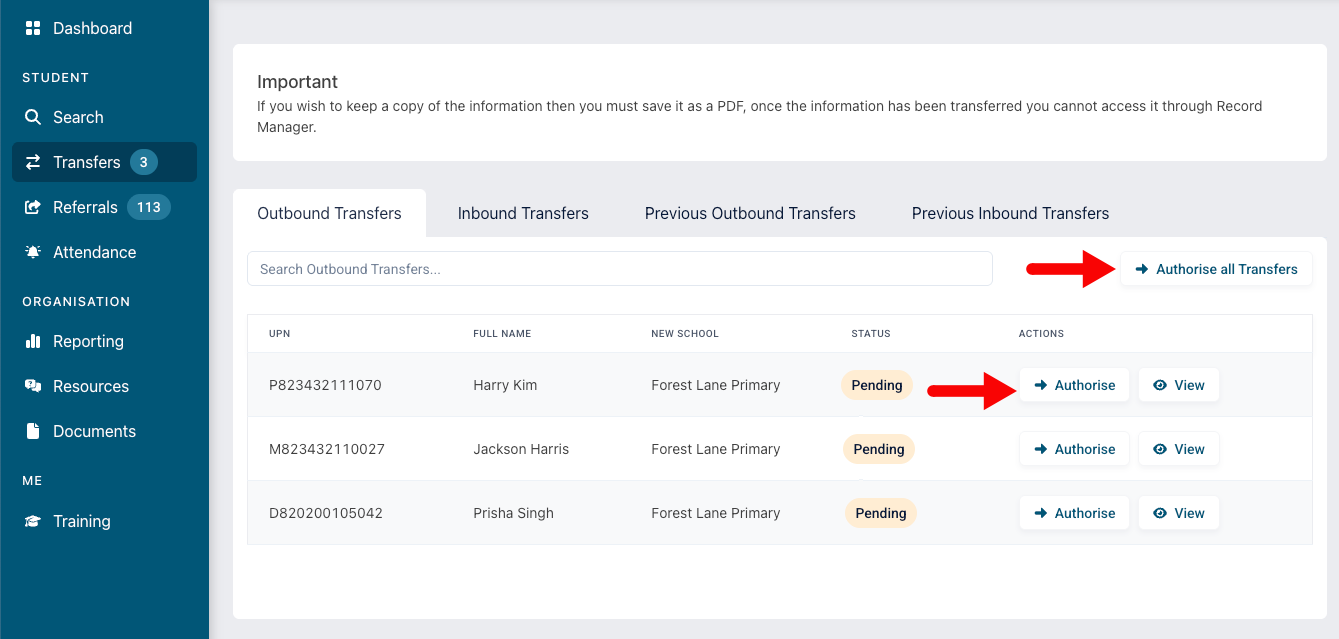1339x639 pixels.
Task: Open Documents via its sidebar icon
Action: [32, 431]
